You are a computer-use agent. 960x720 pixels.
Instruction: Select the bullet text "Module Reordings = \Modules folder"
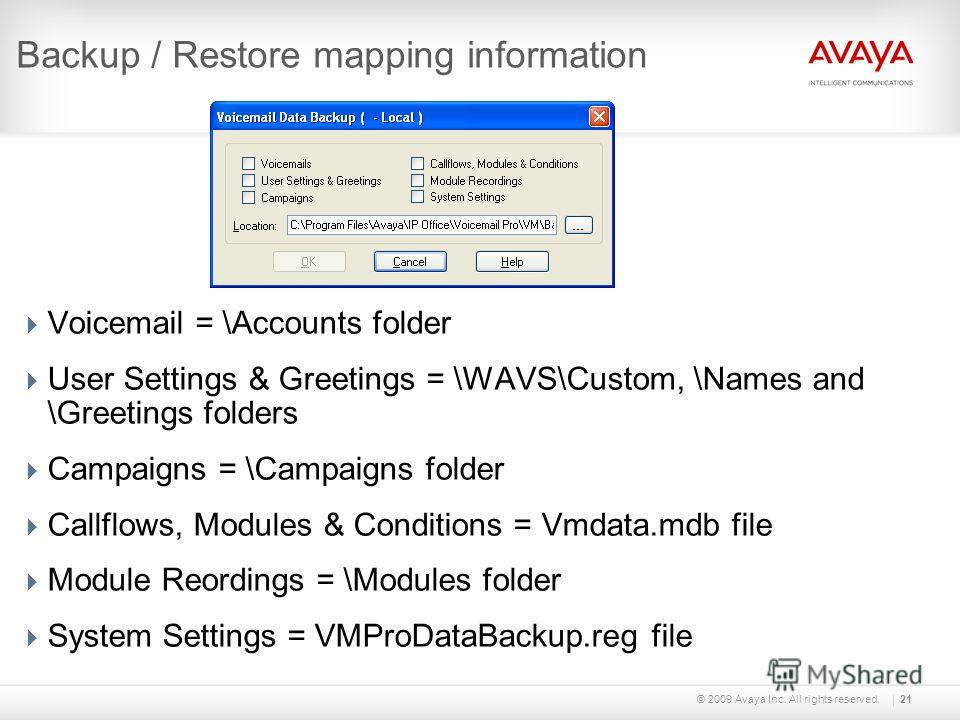304,580
